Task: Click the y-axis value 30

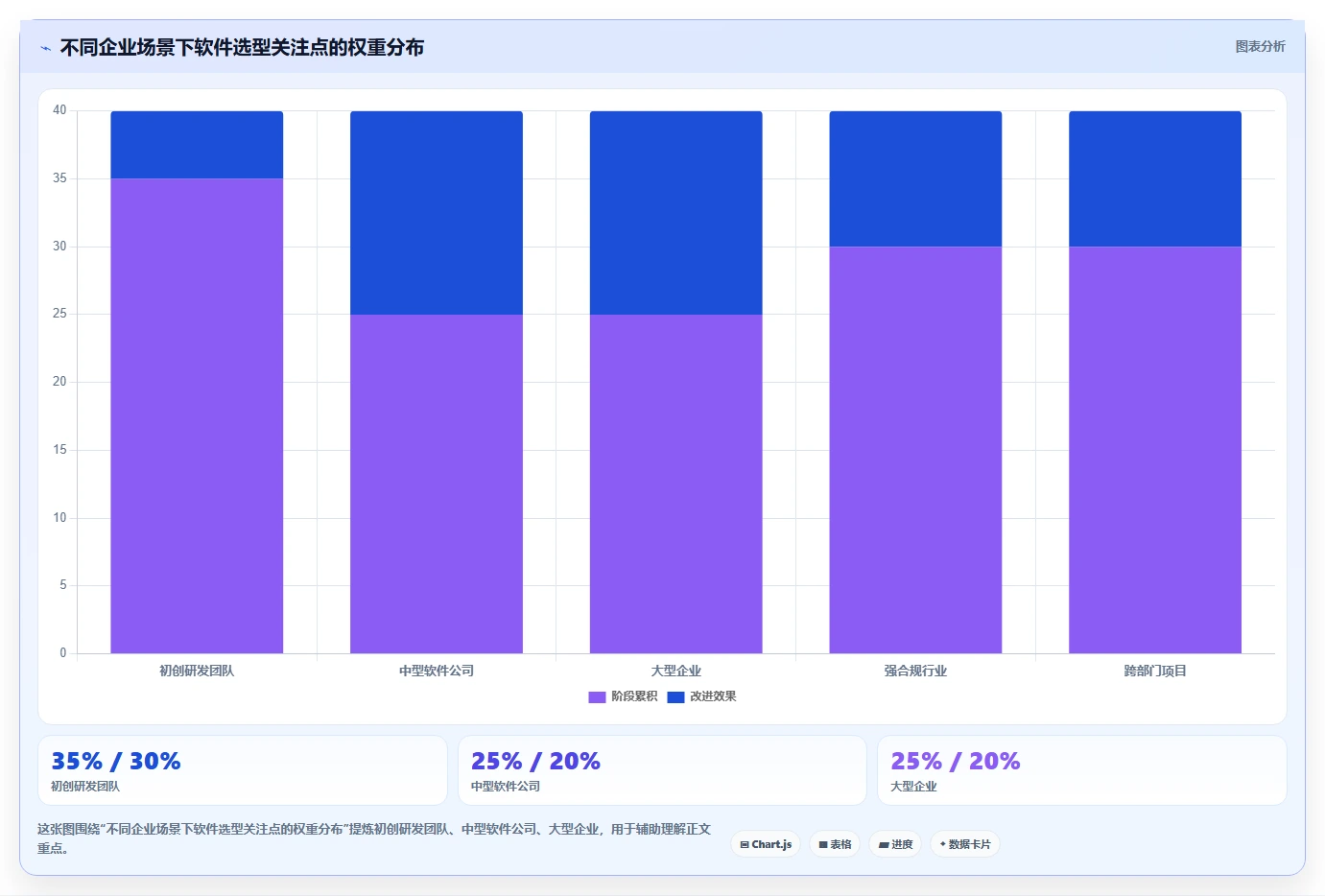Action: click(x=59, y=247)
